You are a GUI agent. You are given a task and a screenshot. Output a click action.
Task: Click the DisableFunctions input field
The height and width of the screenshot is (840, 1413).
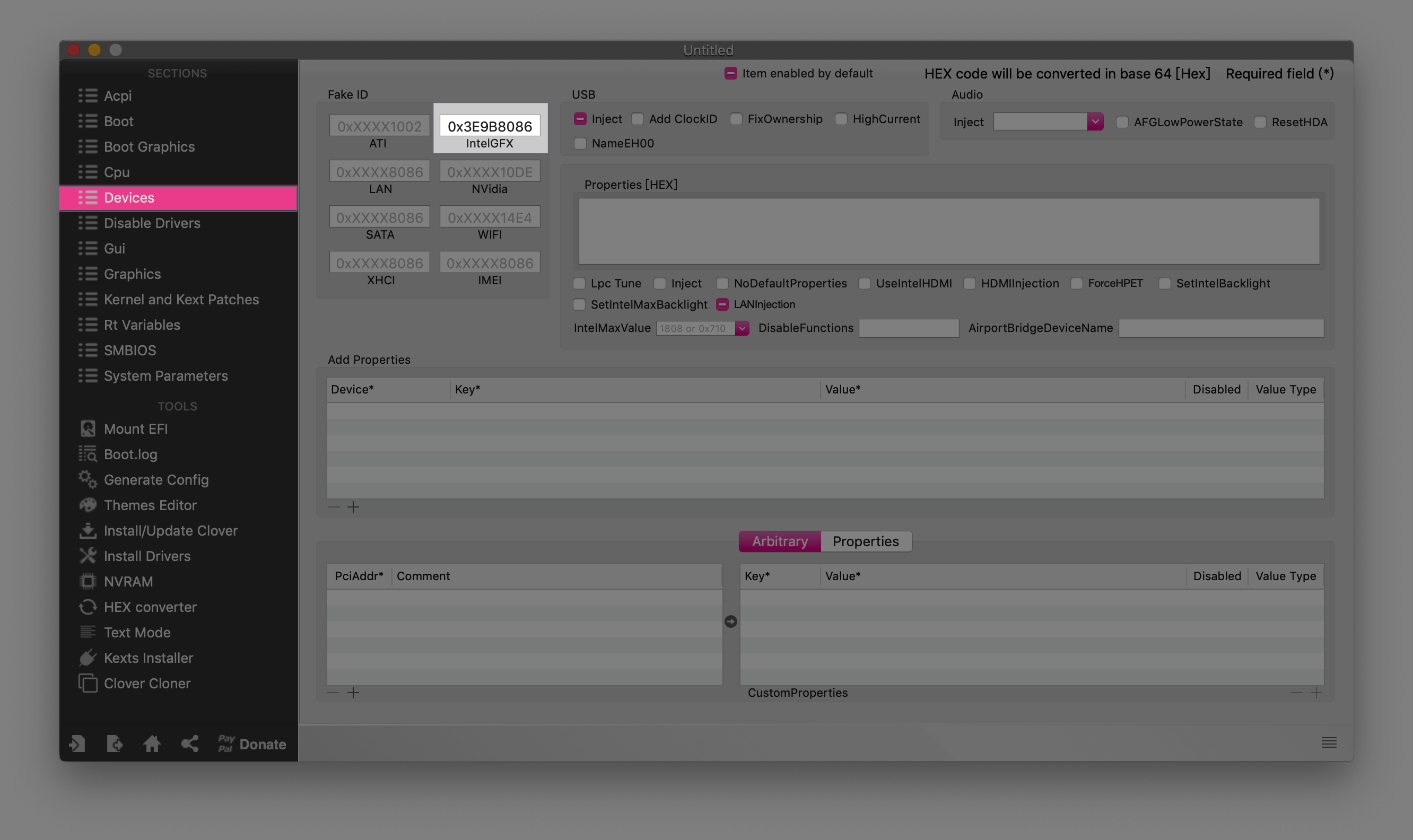(x=909, y=328)
